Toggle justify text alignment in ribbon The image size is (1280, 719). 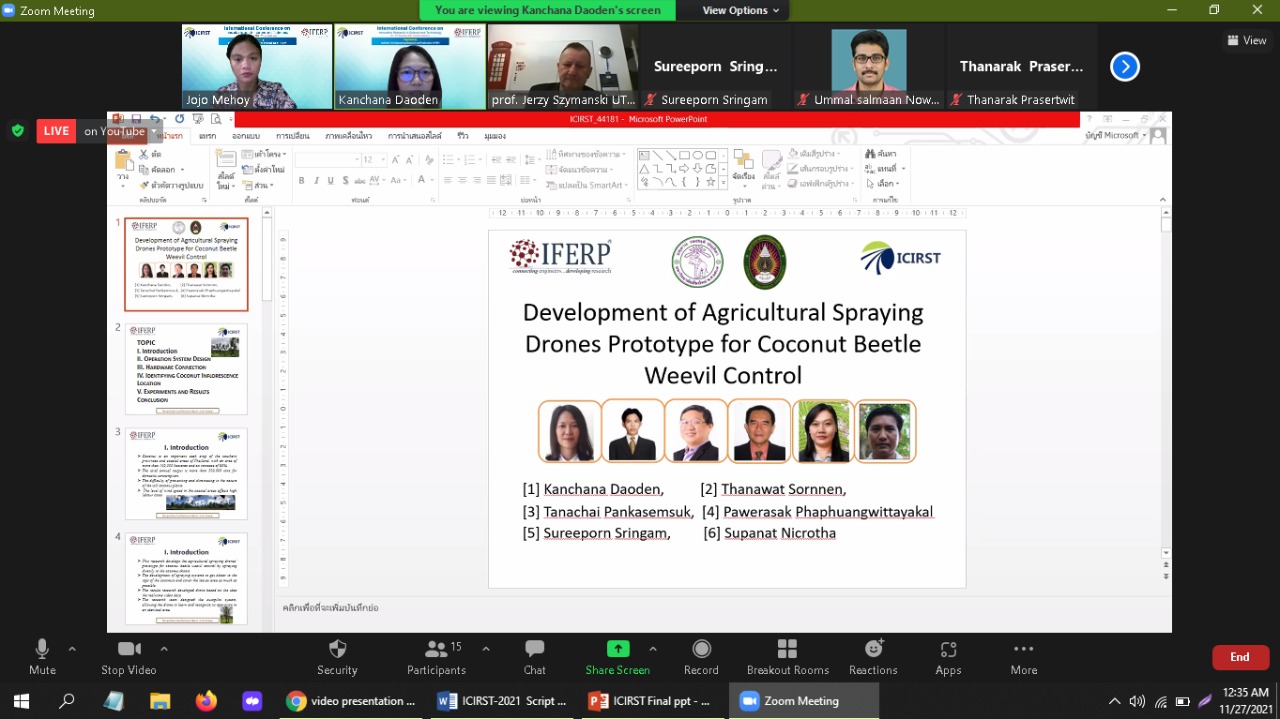pos(489,181)
